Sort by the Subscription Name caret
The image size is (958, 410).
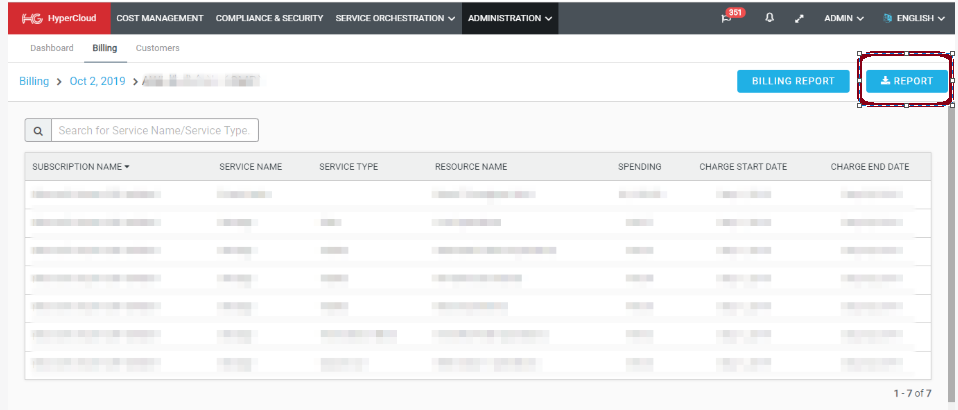pos(127,167)
